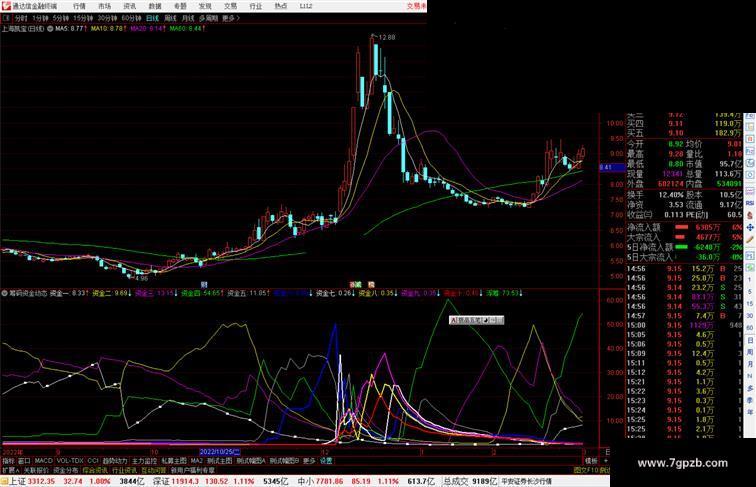Open the 行业资讯 tab

coord(124,470)
